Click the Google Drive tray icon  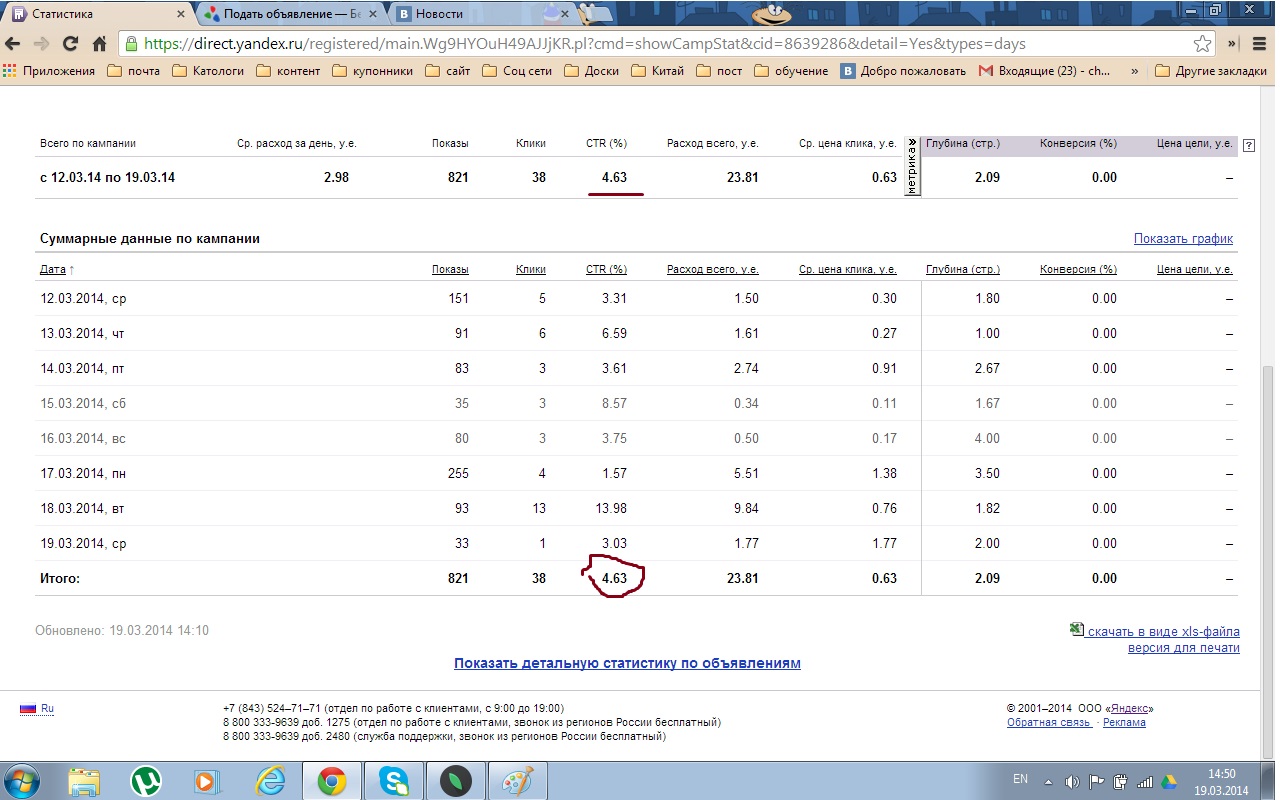(1170, 780)
